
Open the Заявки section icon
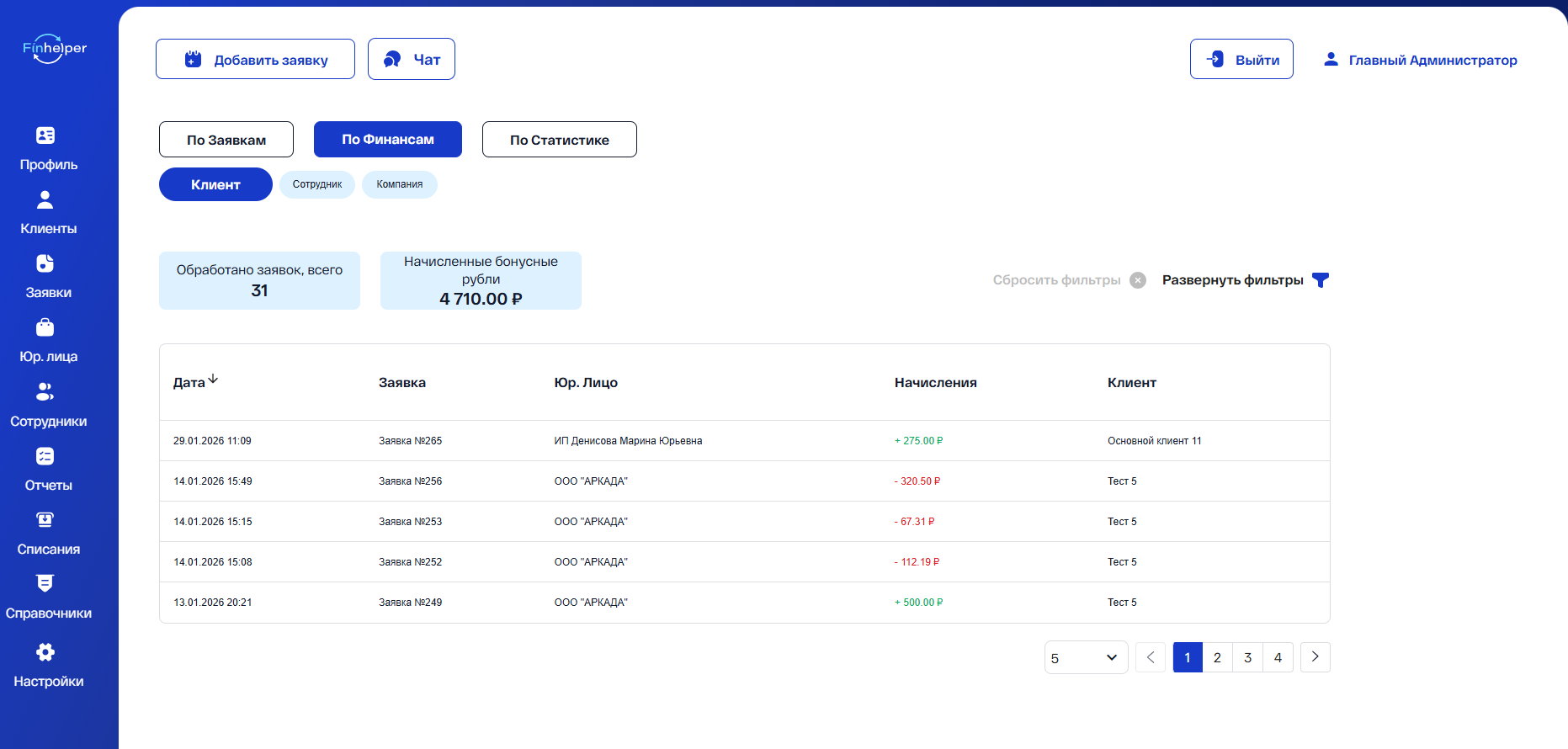coord(45,263)
